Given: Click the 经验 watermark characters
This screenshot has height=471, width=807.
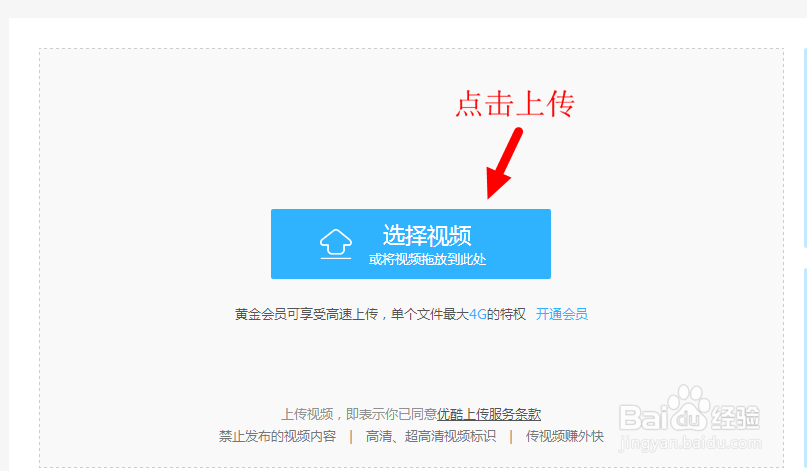Looking at the screenshot, I should (x=736, y=417).
